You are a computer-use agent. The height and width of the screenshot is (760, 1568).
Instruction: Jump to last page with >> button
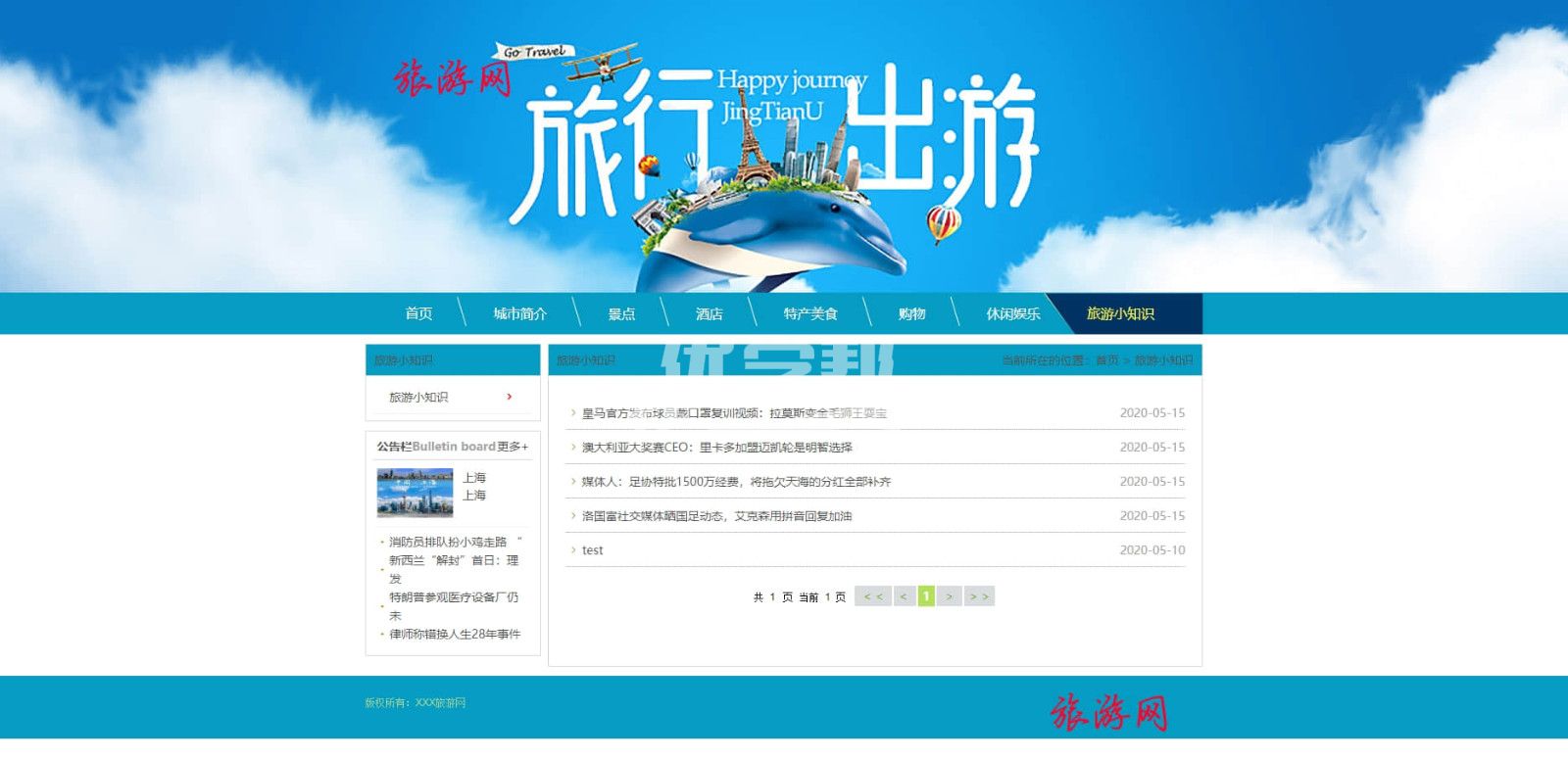click(x=978, y=596)
